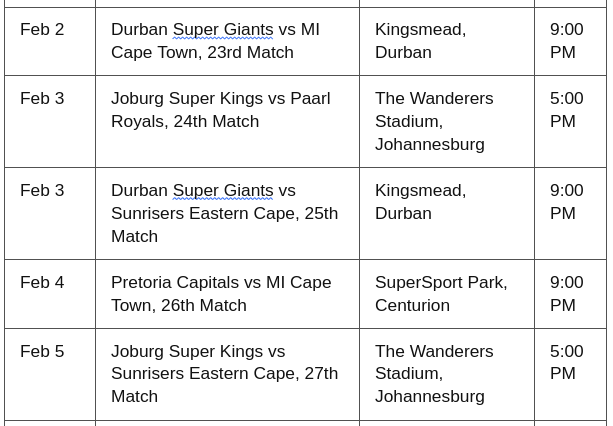Click the date cell of the 25th Match row
The height and width of the screenshot is (426, 613).
tap(50, 214)
